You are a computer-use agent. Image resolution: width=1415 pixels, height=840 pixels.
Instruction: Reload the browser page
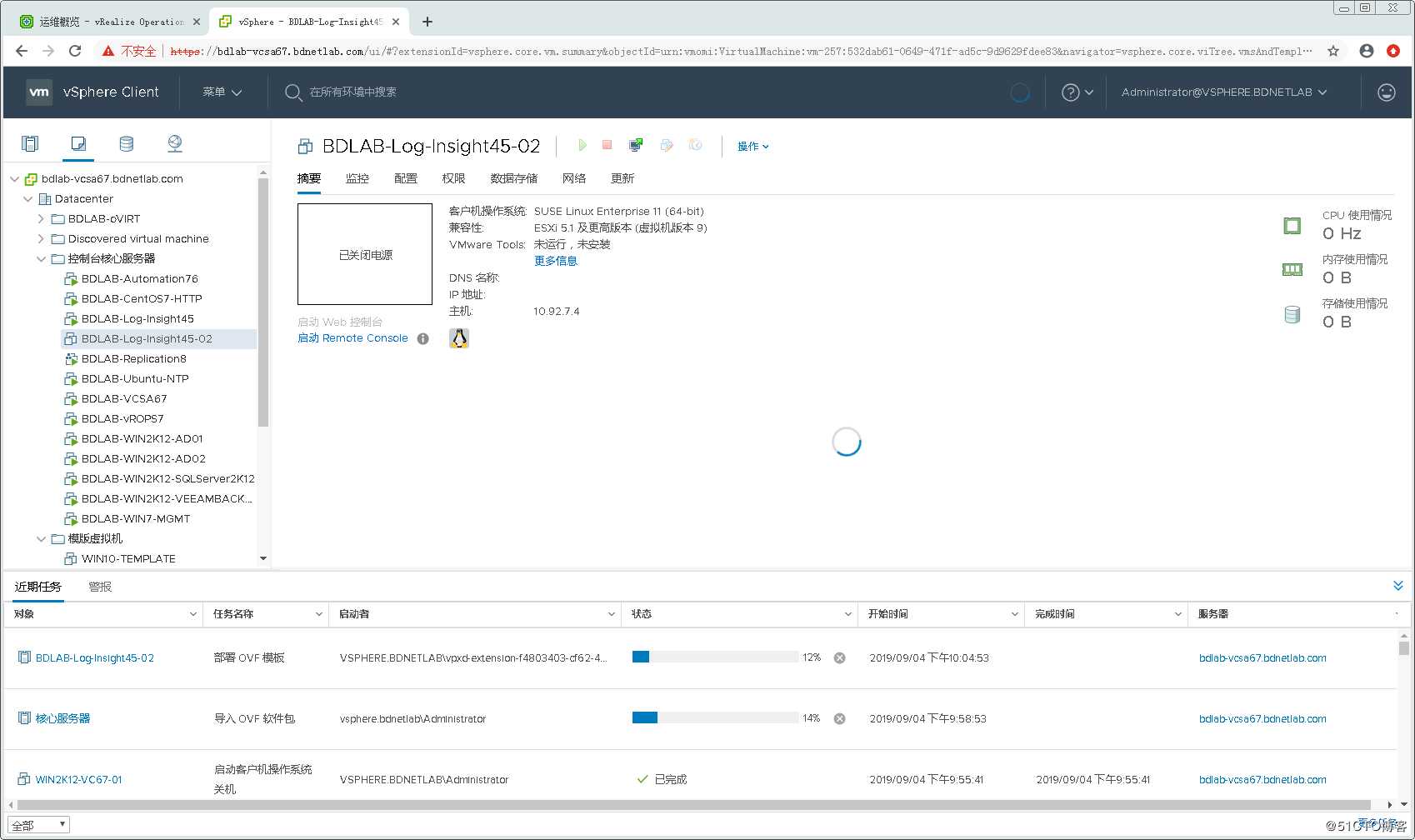(x=75, y=51)
